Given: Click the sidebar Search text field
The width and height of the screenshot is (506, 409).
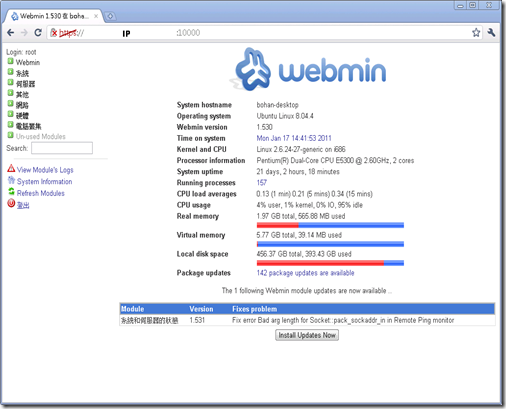Looking at the screenshot, I should pos(62,148).
